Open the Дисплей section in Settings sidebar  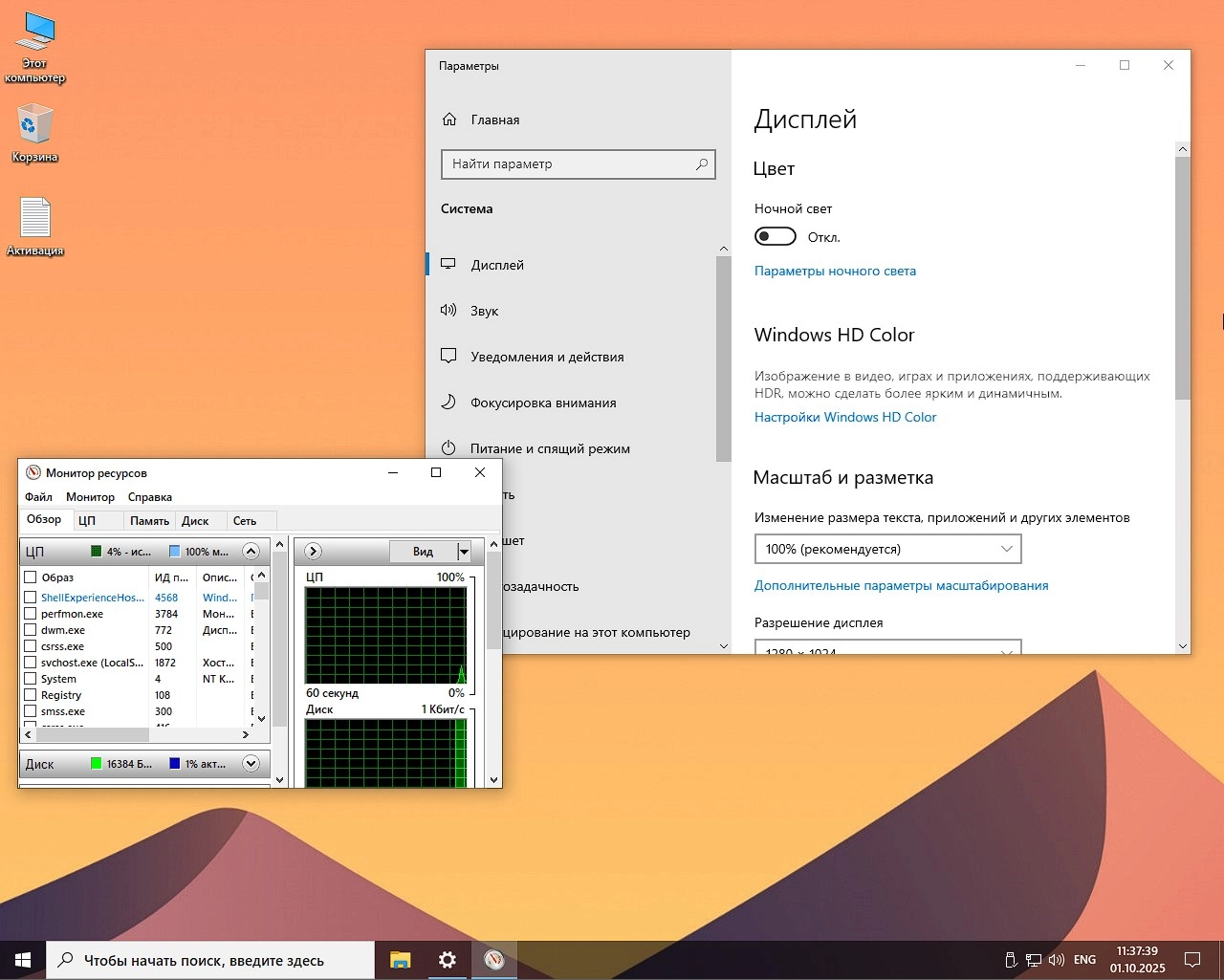pyautogui.click(x=497, y=265)
